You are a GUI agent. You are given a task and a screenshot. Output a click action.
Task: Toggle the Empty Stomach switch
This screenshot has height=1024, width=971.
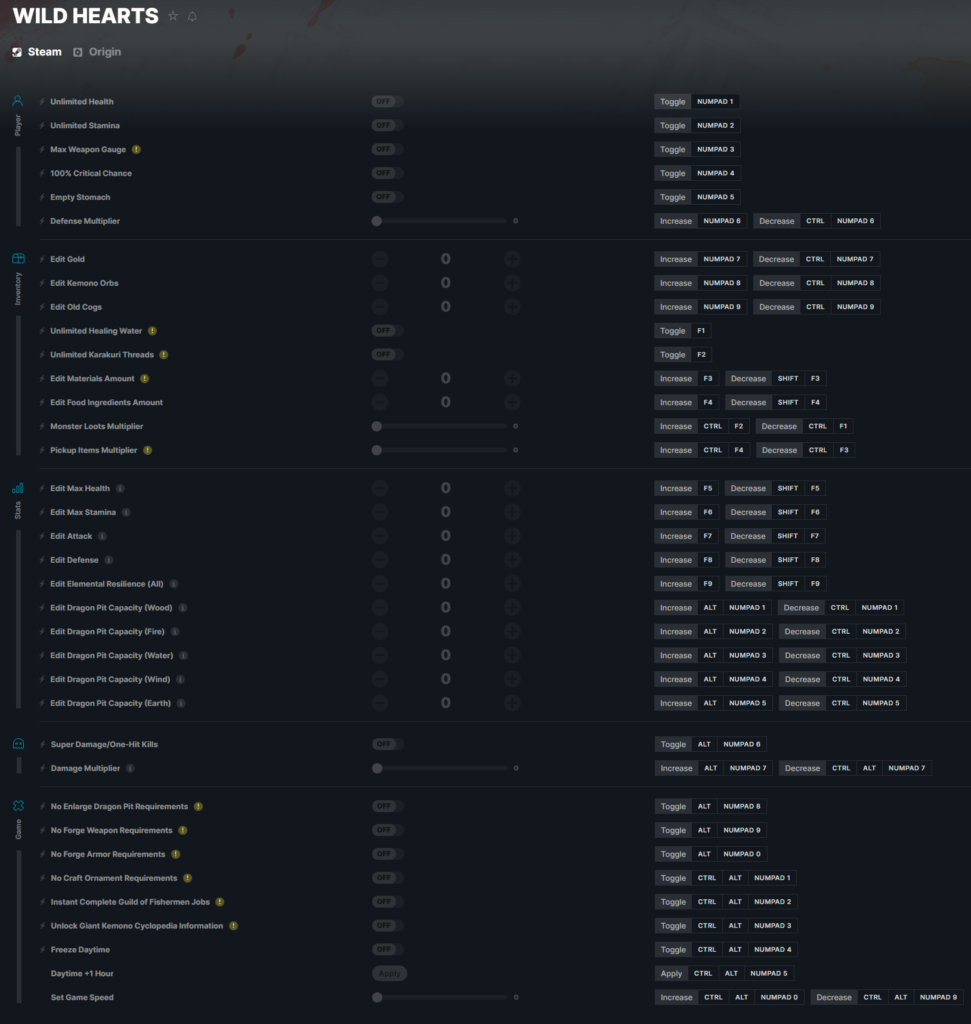tap(387, 197)
